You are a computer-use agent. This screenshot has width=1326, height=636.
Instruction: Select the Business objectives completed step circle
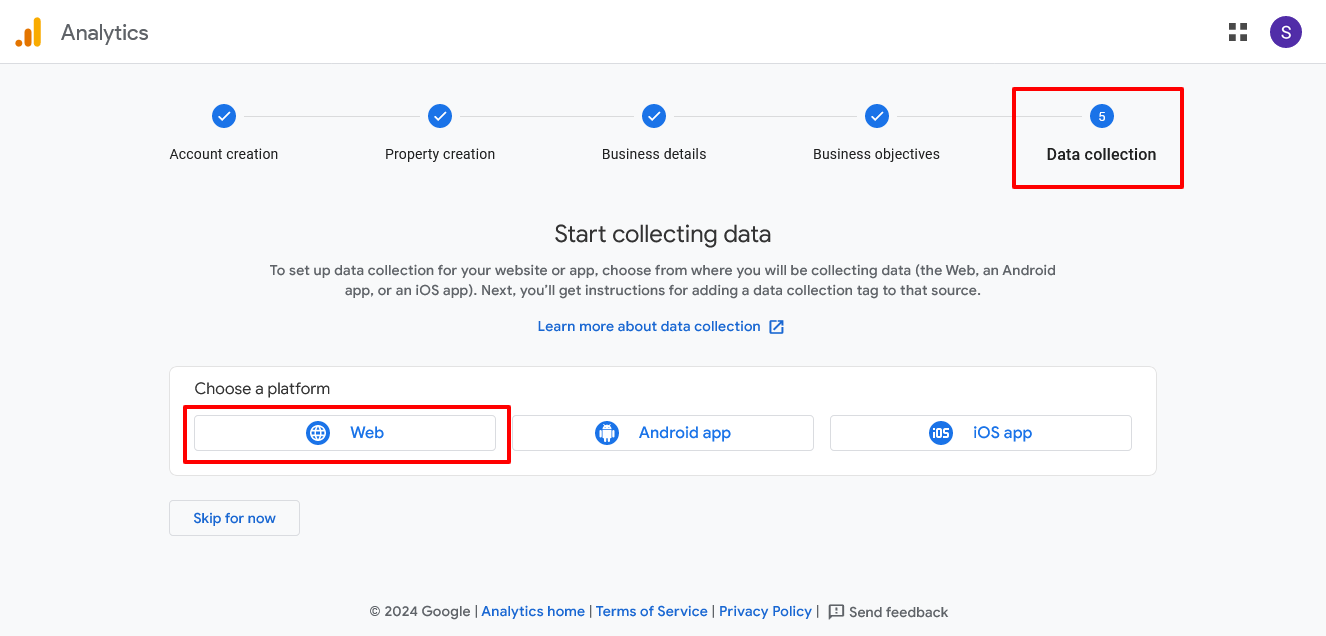[x=876, y=115]
